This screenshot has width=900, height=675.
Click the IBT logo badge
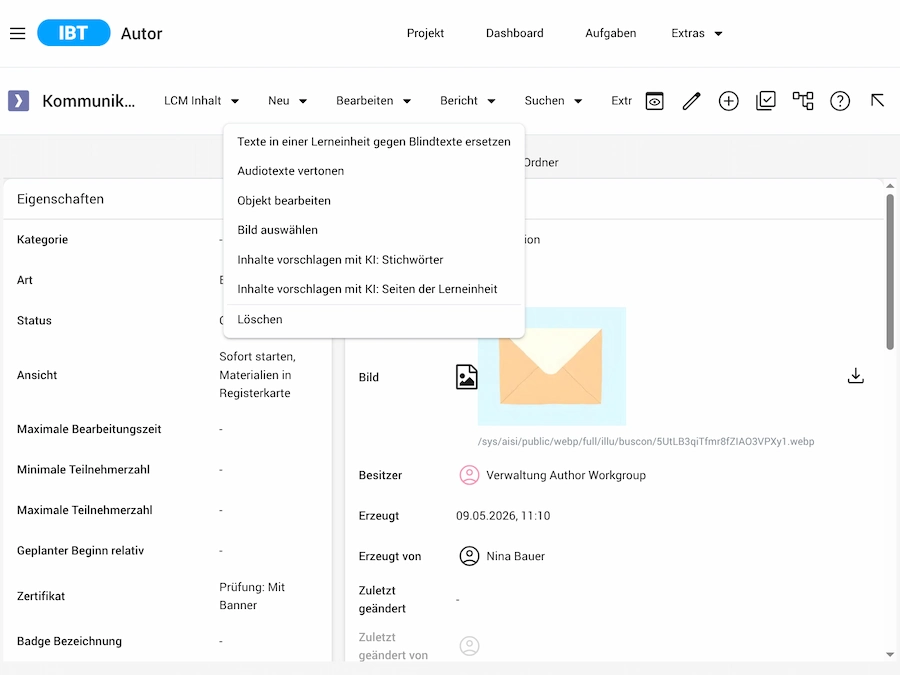[x=73, y=33]
